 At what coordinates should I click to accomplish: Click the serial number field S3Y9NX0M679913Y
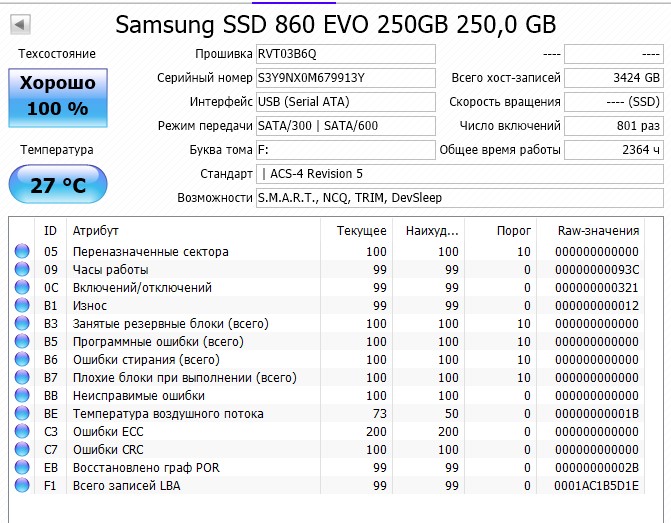pos(346,78)
